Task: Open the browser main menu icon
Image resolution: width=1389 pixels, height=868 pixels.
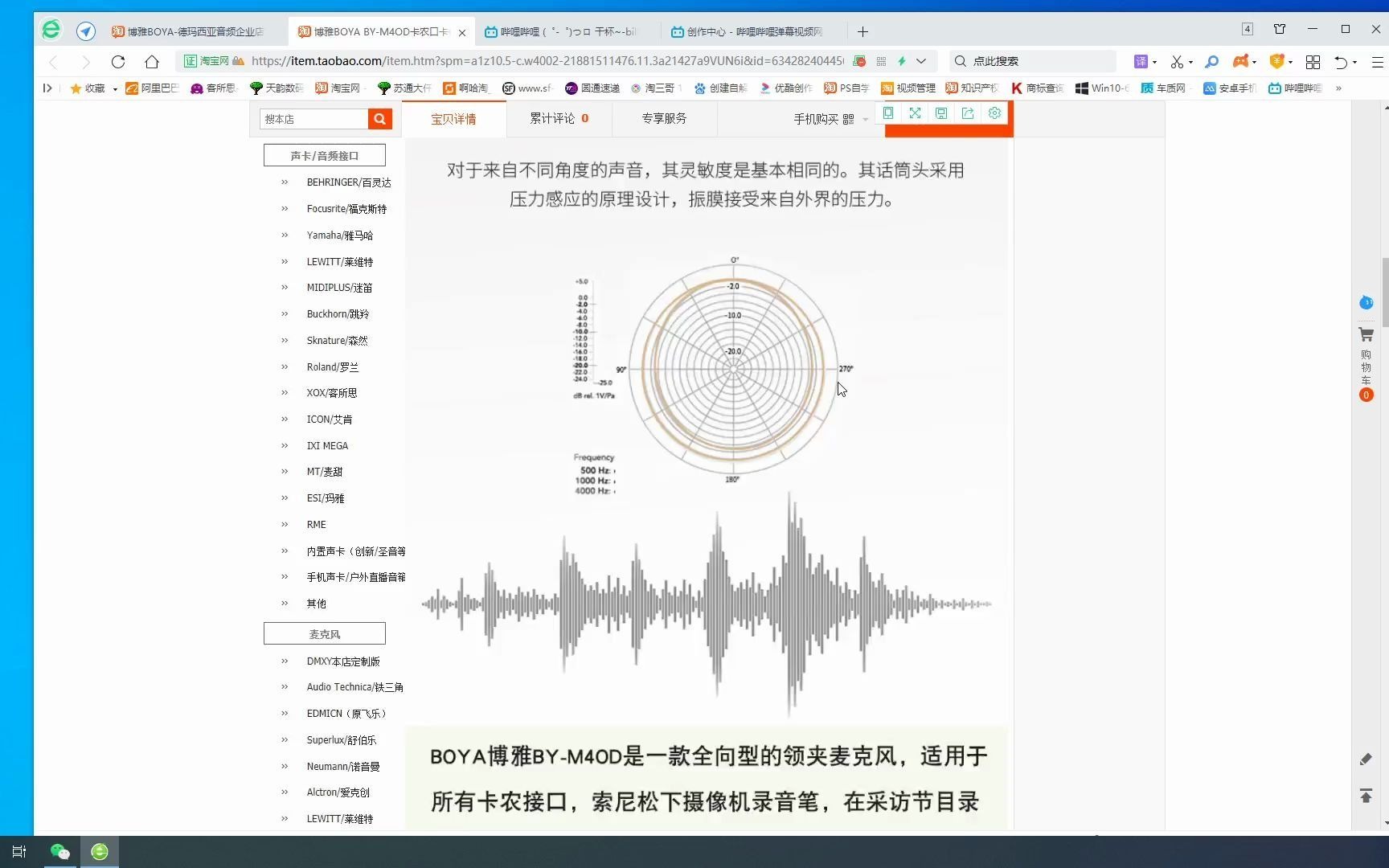Action: point(1377,61)
